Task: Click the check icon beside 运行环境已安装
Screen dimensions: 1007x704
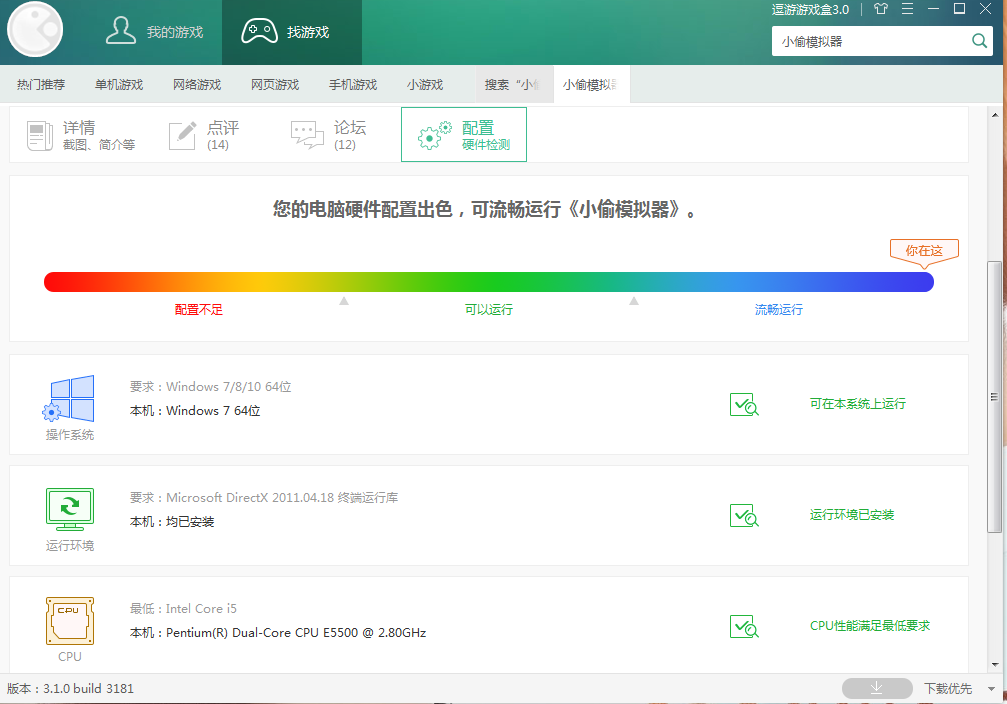Action: pos(744,516)
